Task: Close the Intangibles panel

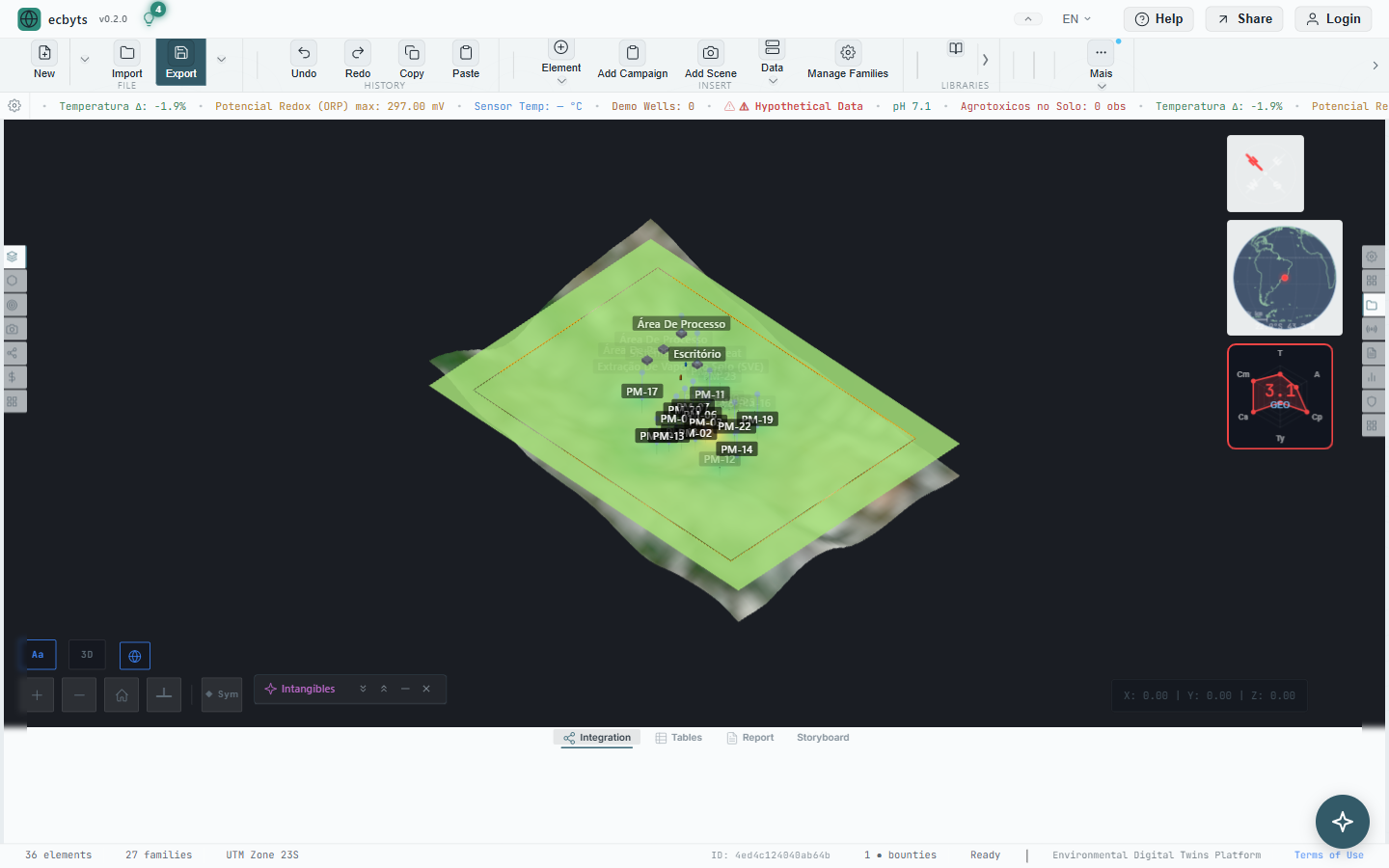Action: (x=426, y=689)
